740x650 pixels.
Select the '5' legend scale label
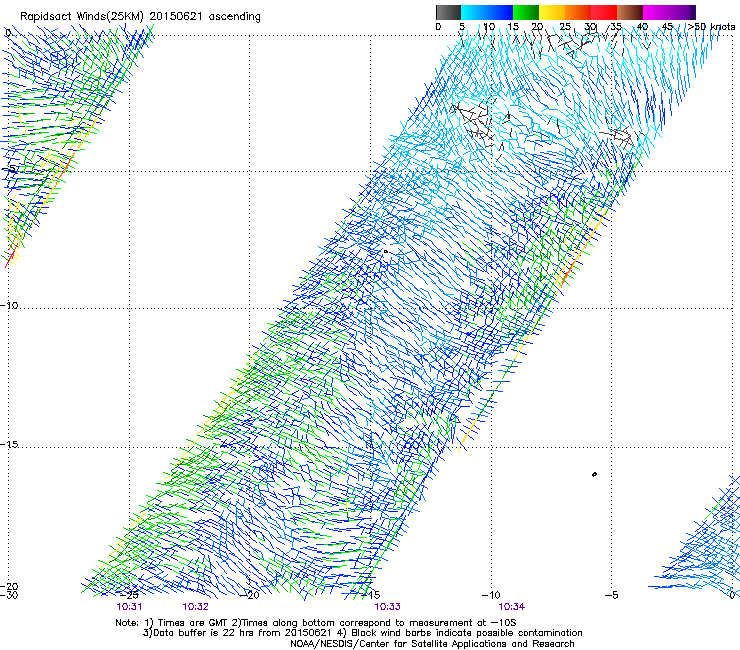[462, 27]
